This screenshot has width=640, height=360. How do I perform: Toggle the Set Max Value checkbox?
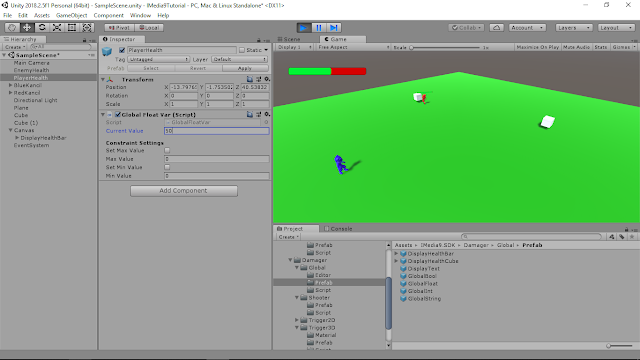point(167,151)
